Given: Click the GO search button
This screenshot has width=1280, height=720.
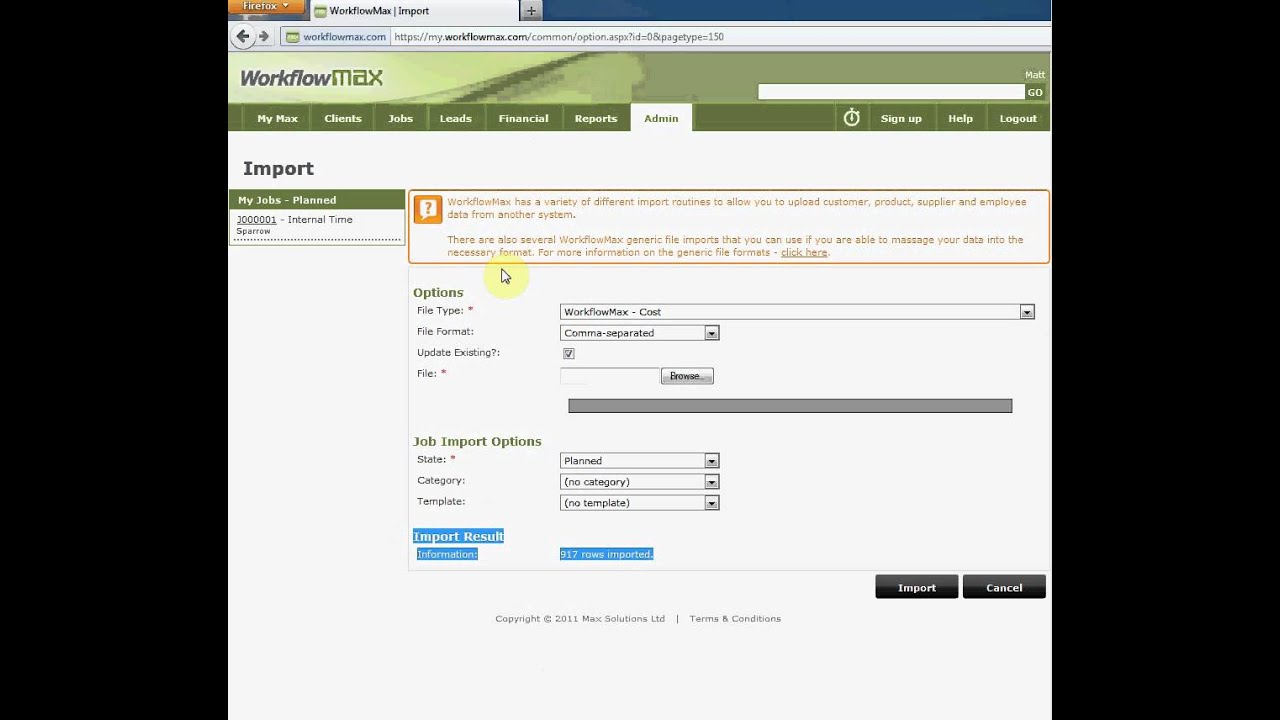Looking at the screenshot, I should tap(1035, 92).
